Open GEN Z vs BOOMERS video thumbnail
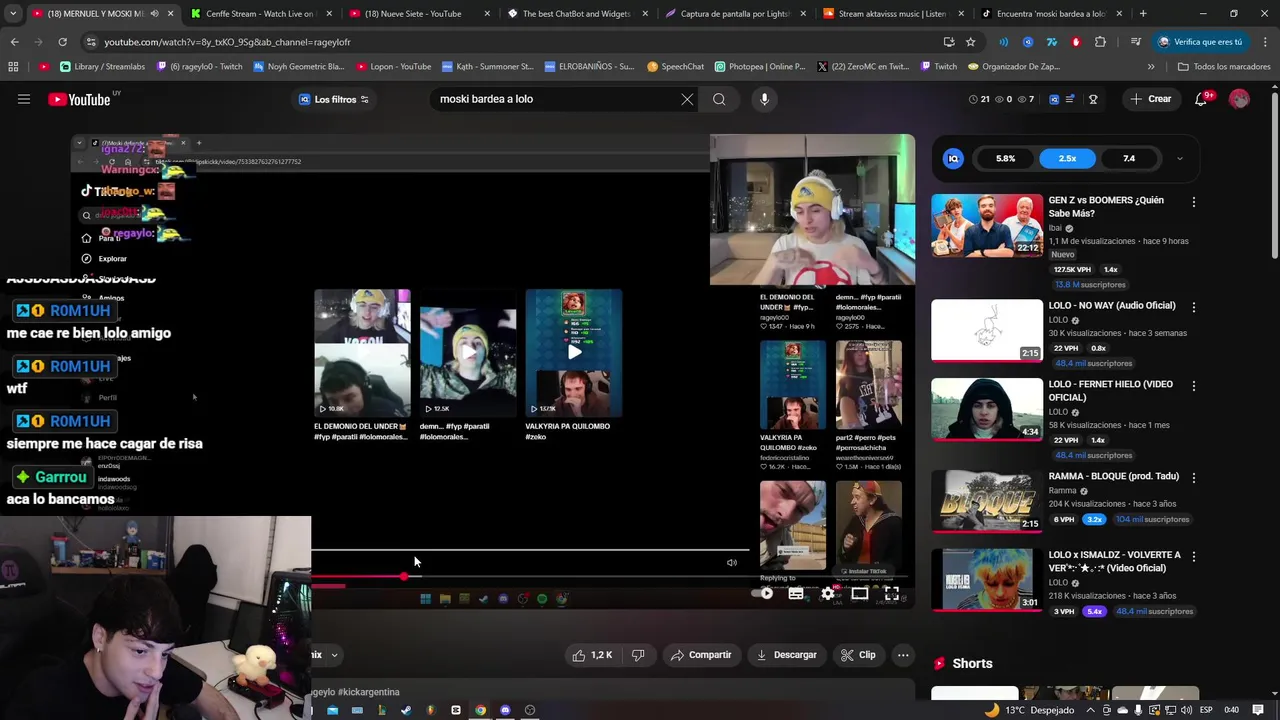Image resolution: width=1280 pixels, height=720 pixels. tap(987, 226)
